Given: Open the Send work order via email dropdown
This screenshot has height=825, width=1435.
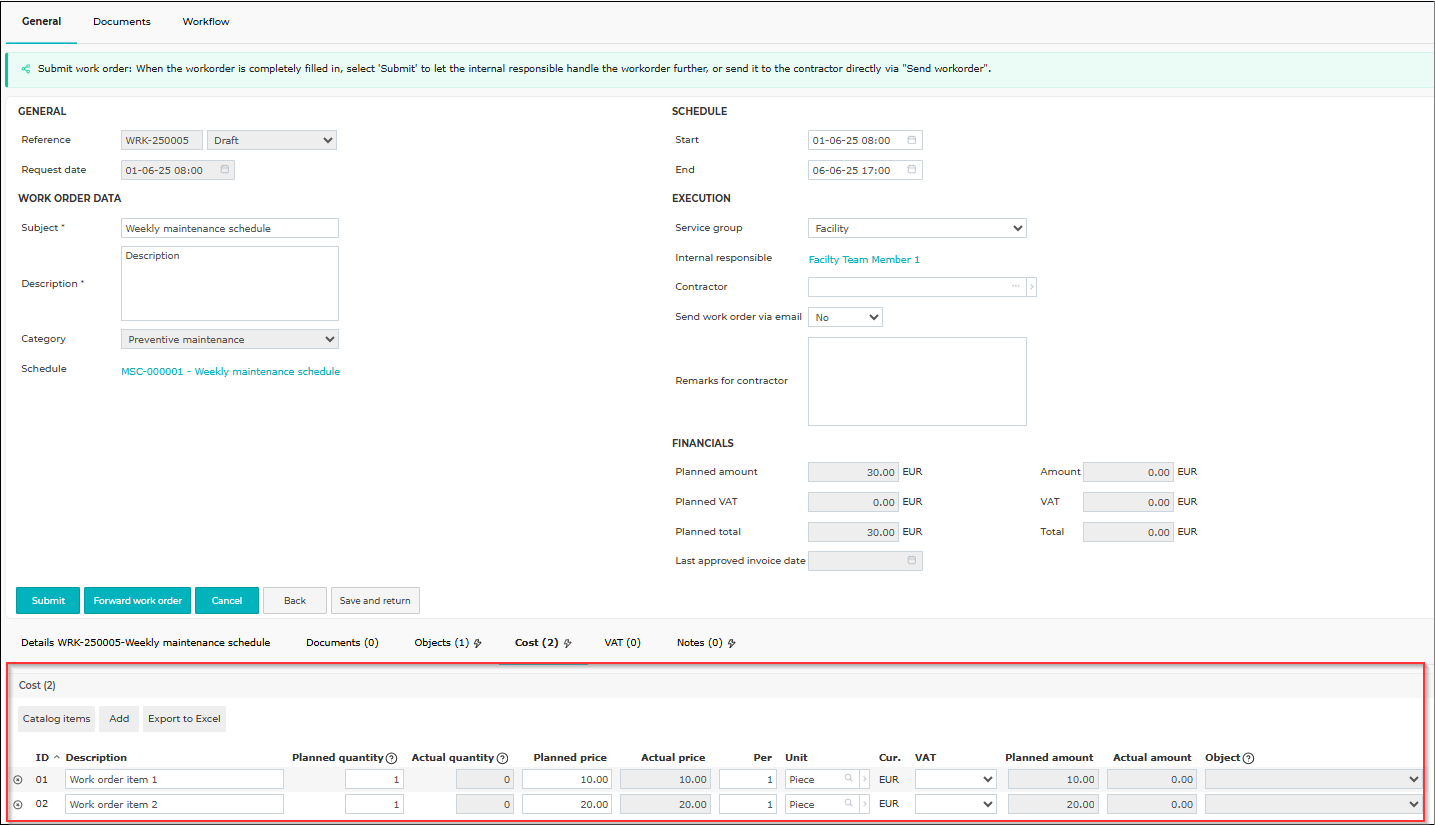Looking at the screenshot, I should 845,317.
